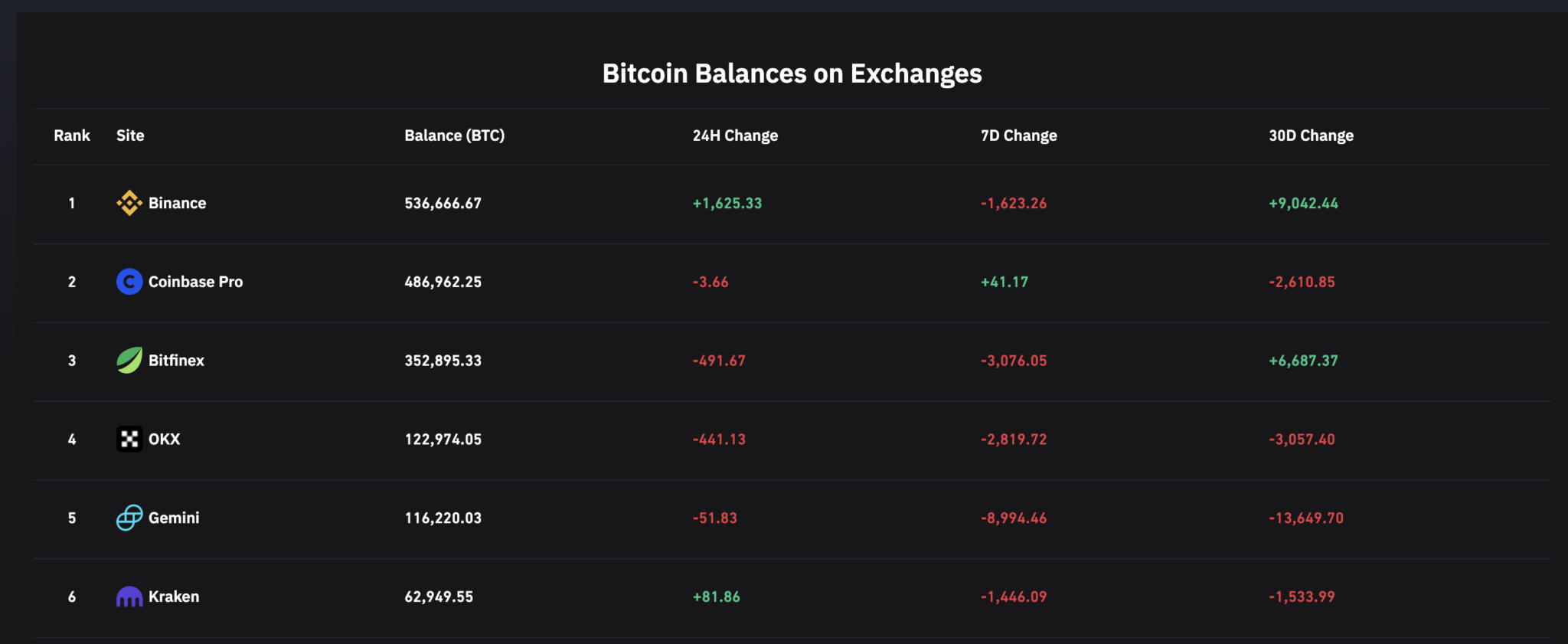1568x644 pixels.
Task: Open the Bitfinex exchange link
Action: tap(176, 360)
